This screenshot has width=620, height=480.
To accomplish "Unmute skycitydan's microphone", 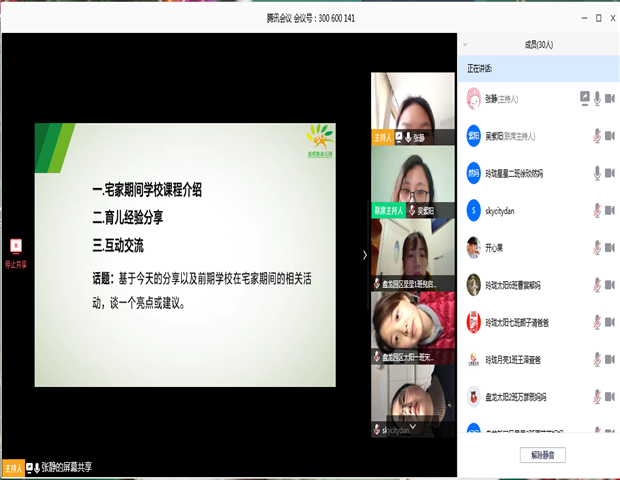I will tap(597, 209).
